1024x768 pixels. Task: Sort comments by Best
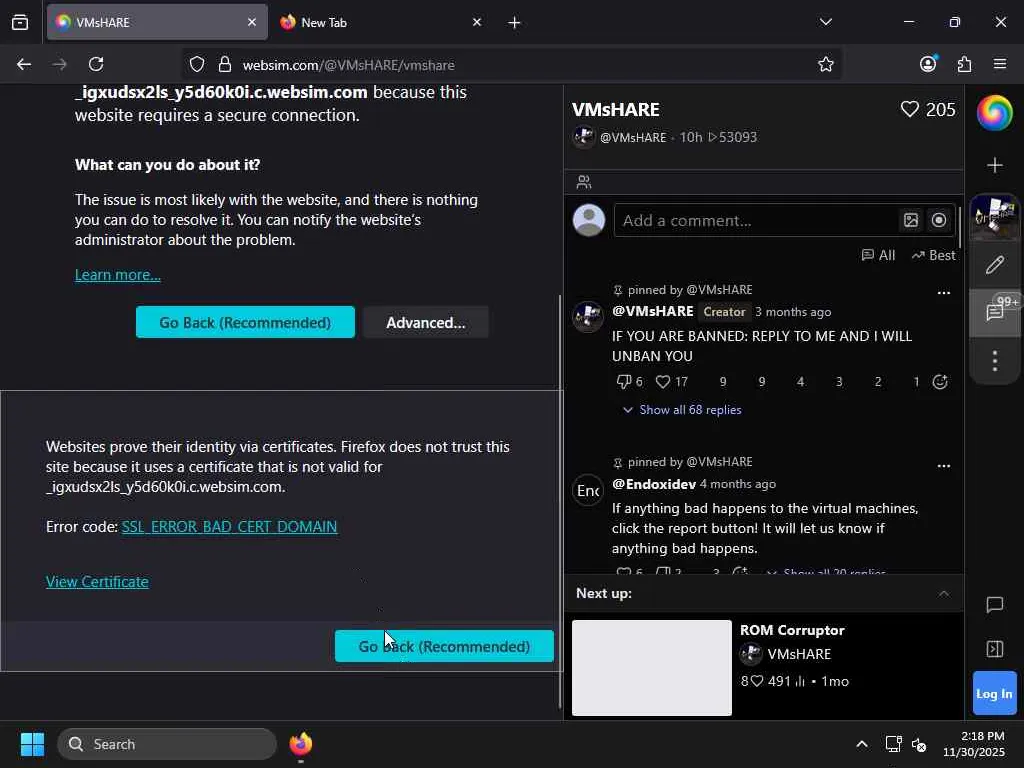coord(933,255)
